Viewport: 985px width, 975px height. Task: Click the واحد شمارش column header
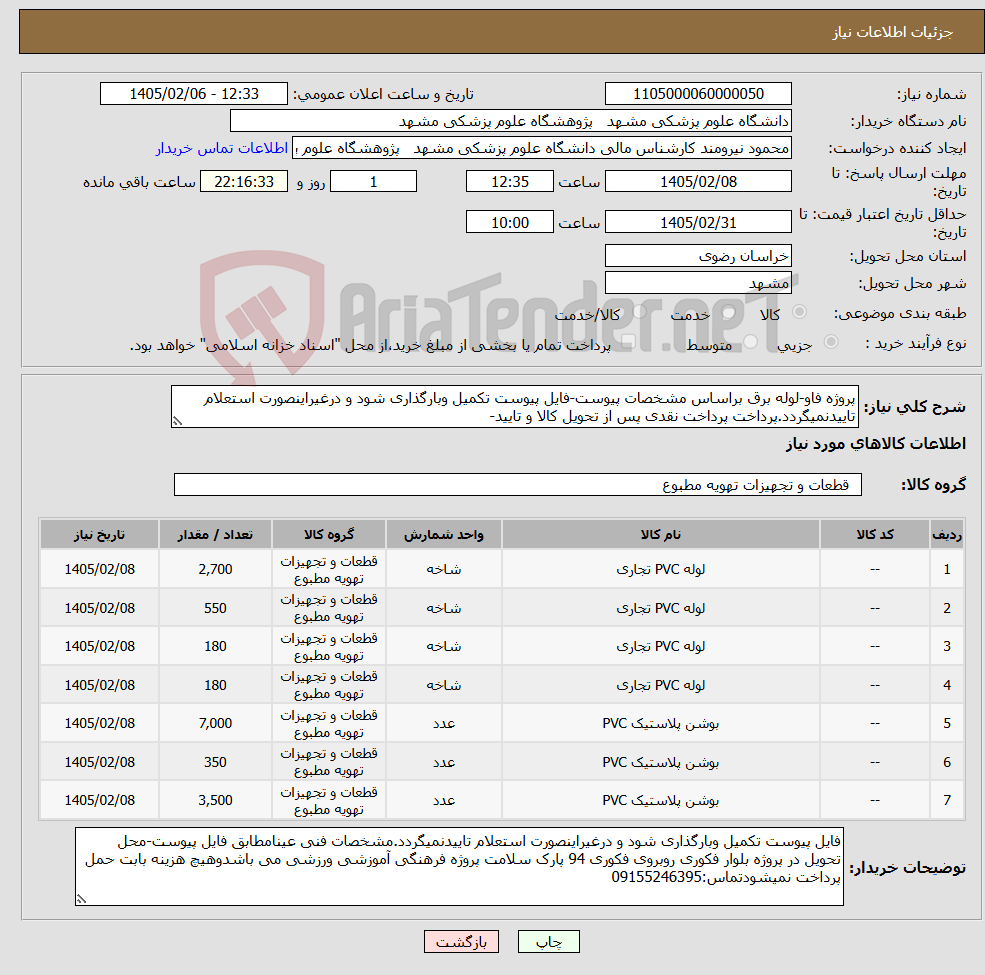(444, 534)
